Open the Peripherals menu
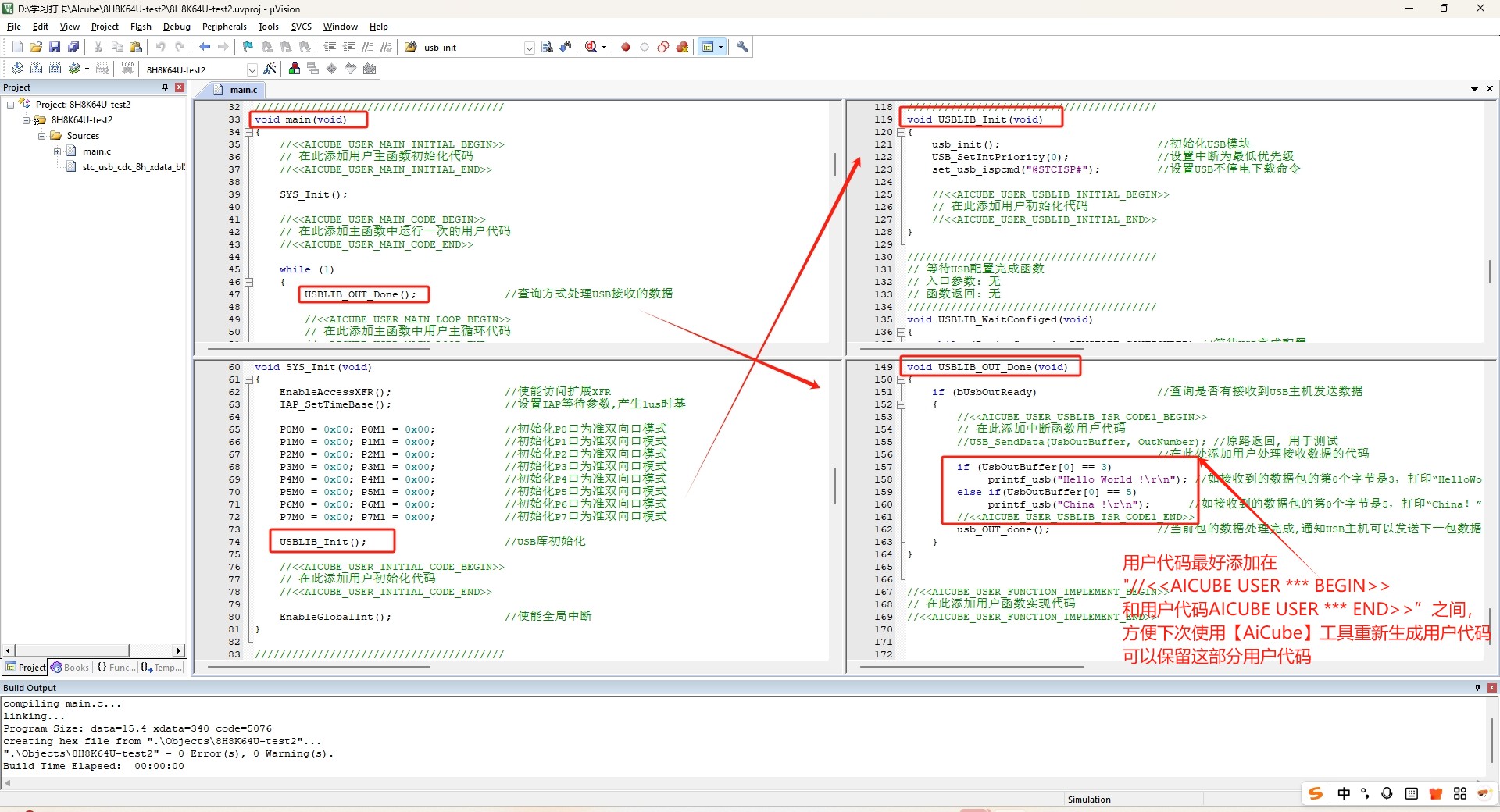The height and width of the screenshot is (812, 1500). pyautogui.click(x=223, y=27)
